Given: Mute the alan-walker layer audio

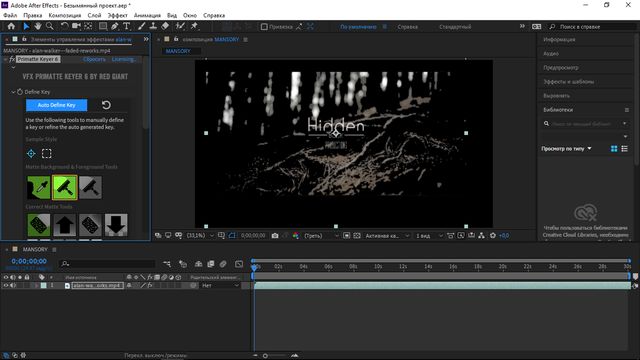Looking at the screenshot, I should click(x=13, y=285).
